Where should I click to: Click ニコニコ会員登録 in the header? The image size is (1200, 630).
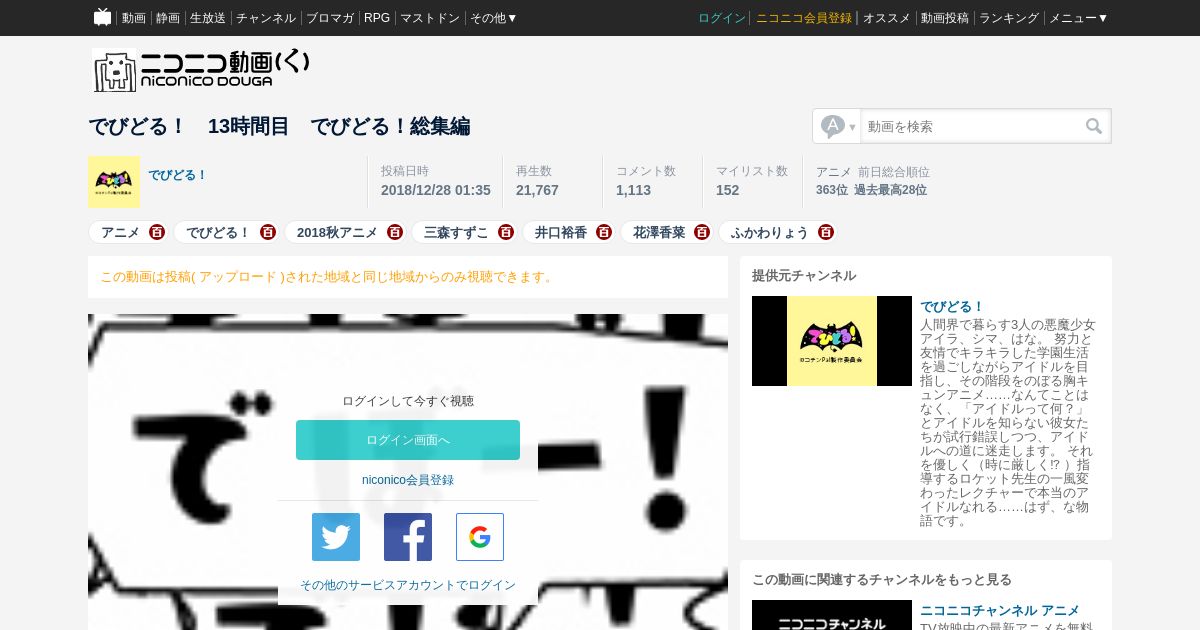click(804, 18)
